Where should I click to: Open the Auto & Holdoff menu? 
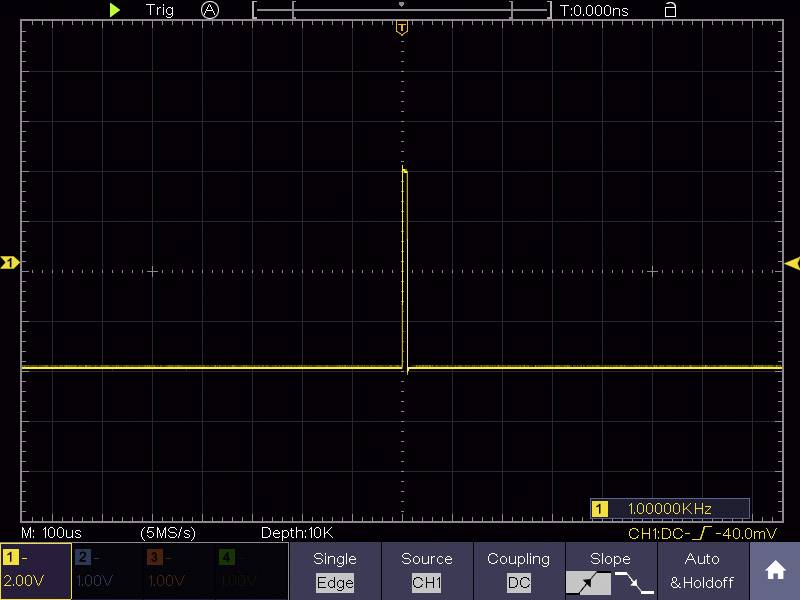(x=702, y=570)
